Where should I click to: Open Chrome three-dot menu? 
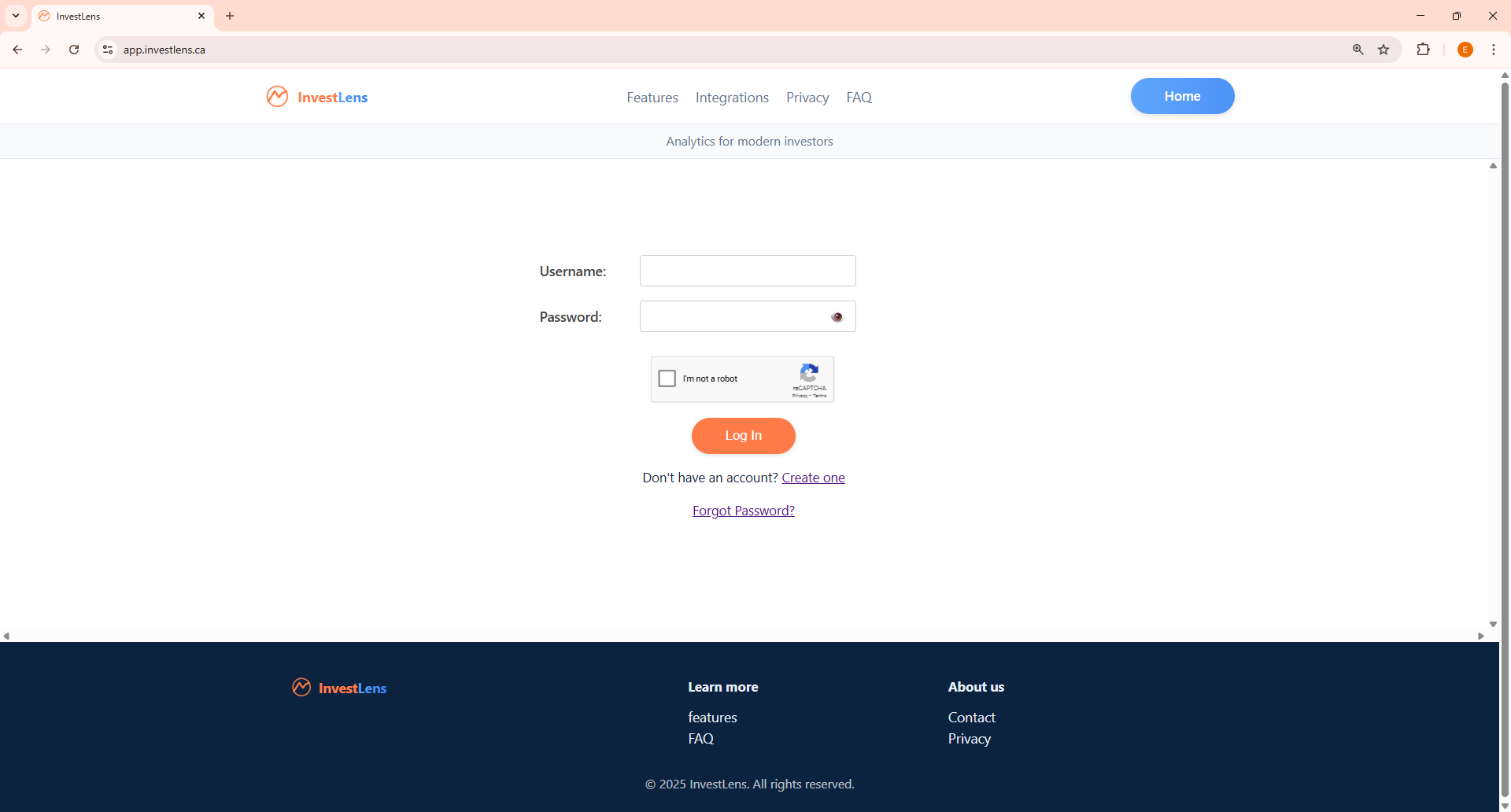pos(1493,50)
